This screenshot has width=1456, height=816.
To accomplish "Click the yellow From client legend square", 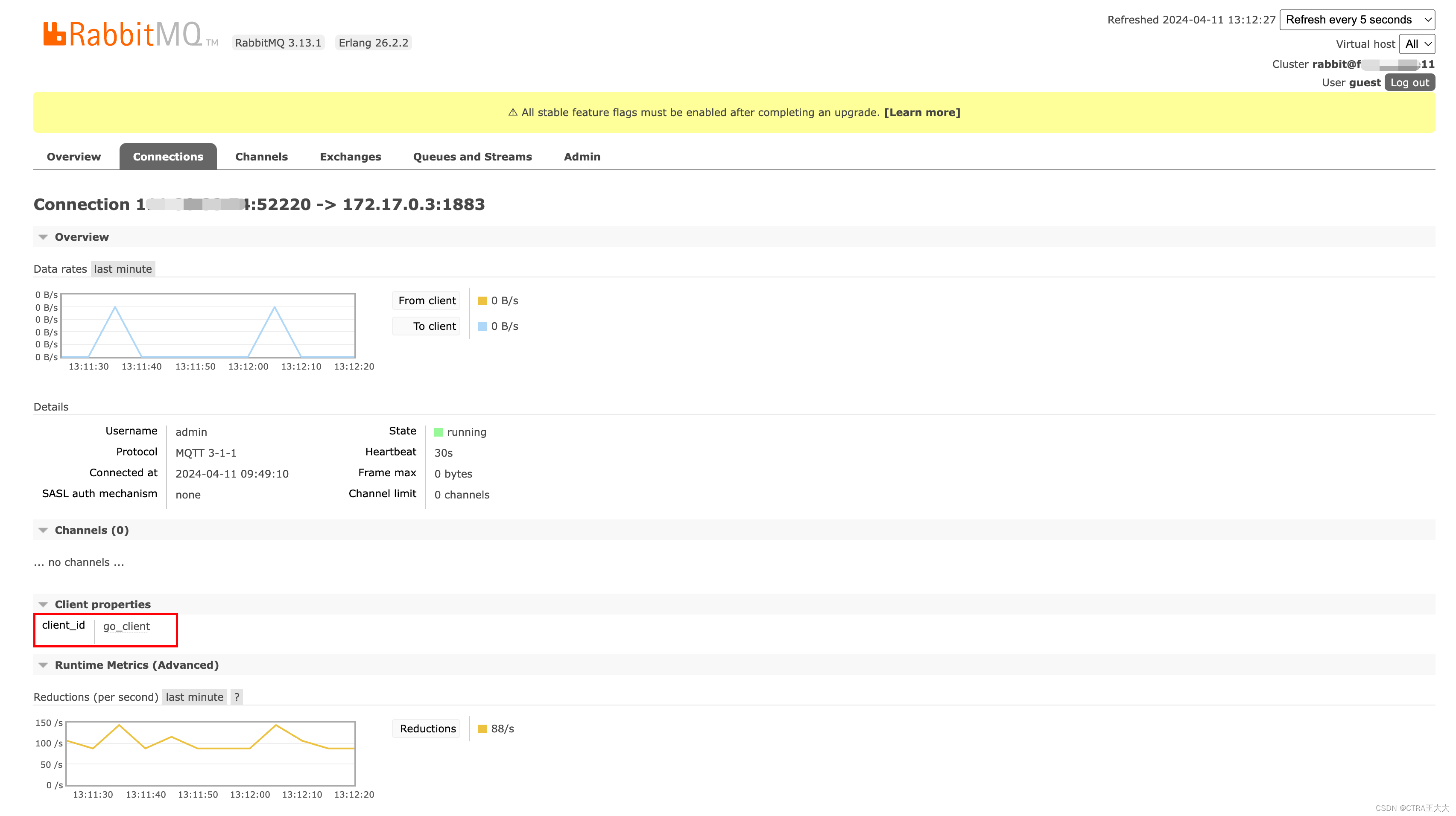I will click(482, 301).
